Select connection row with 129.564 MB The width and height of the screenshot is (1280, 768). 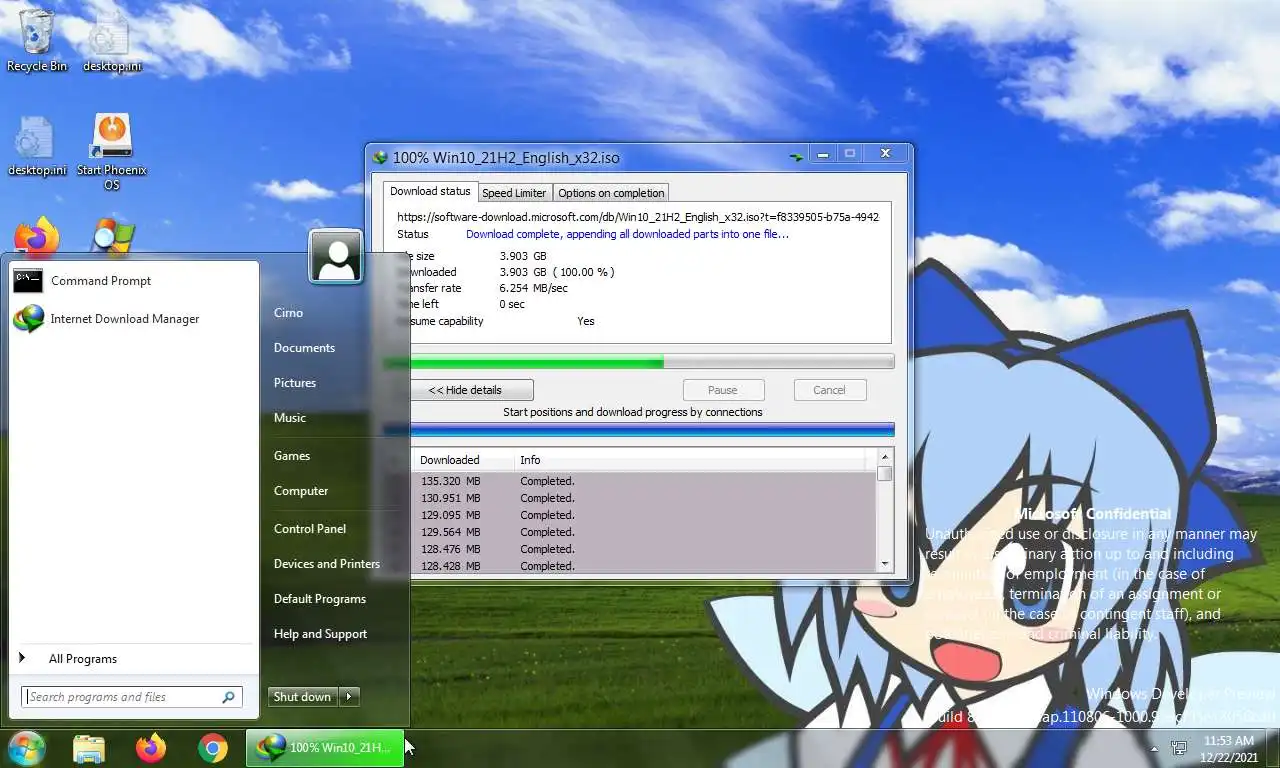pyautogui.click(x=644, y=532)
